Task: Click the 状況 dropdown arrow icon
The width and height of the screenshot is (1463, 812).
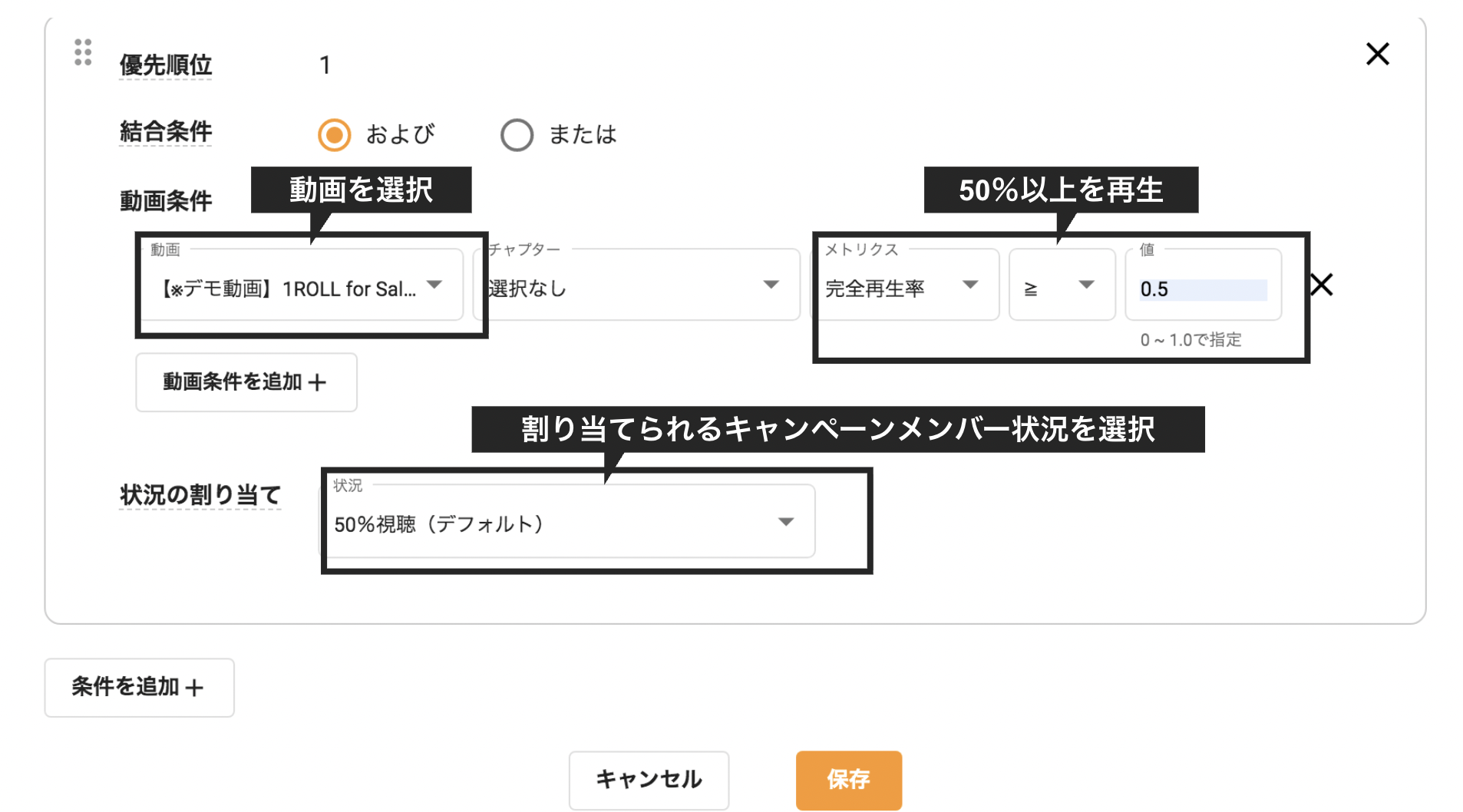Action: tap(785, 521)
